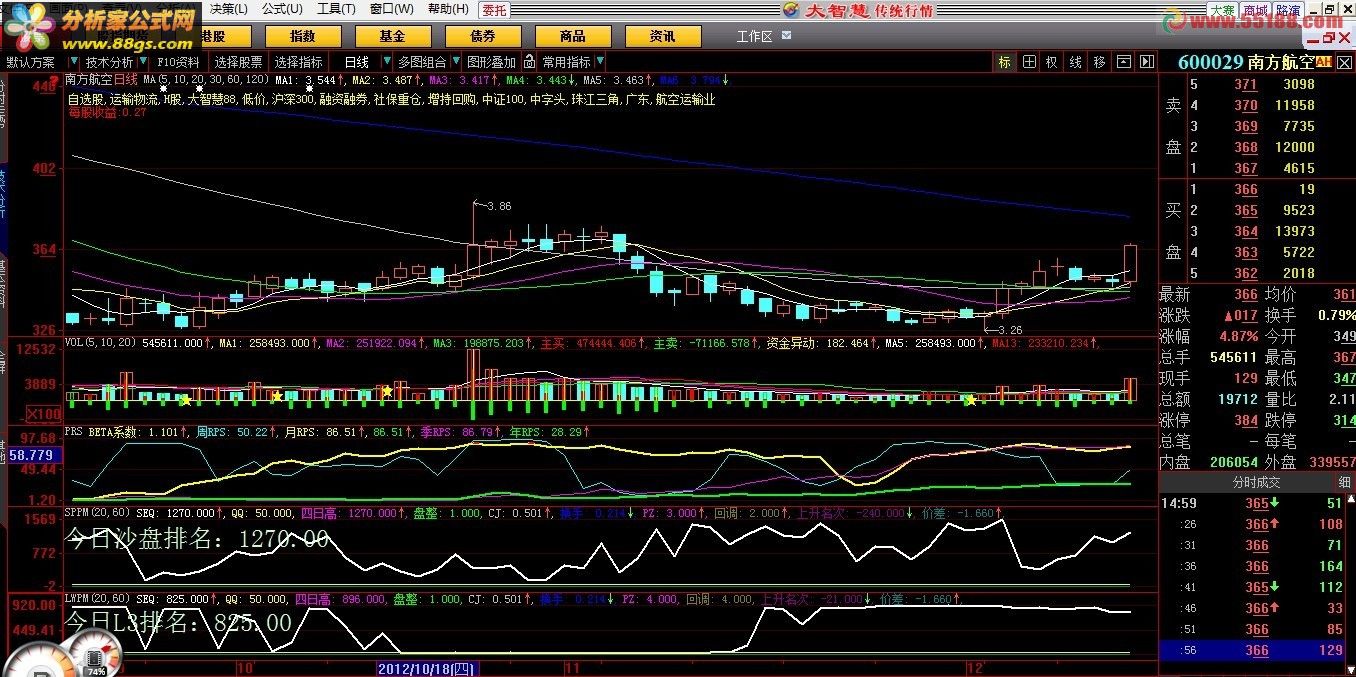Viewport: 1356px width, 677px height.
Task: Click 图形叠加 overlay button
Action: [491, 62]
